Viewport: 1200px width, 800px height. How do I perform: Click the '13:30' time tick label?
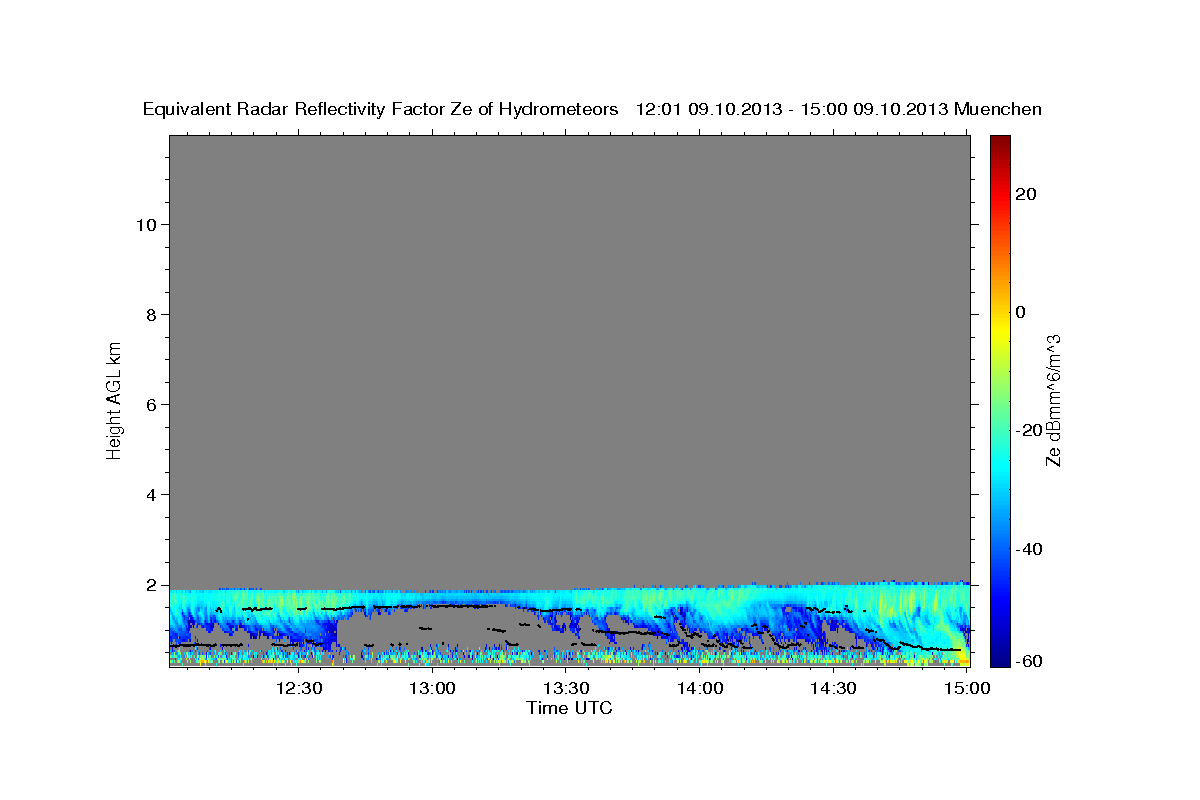[x=566, y=688]
